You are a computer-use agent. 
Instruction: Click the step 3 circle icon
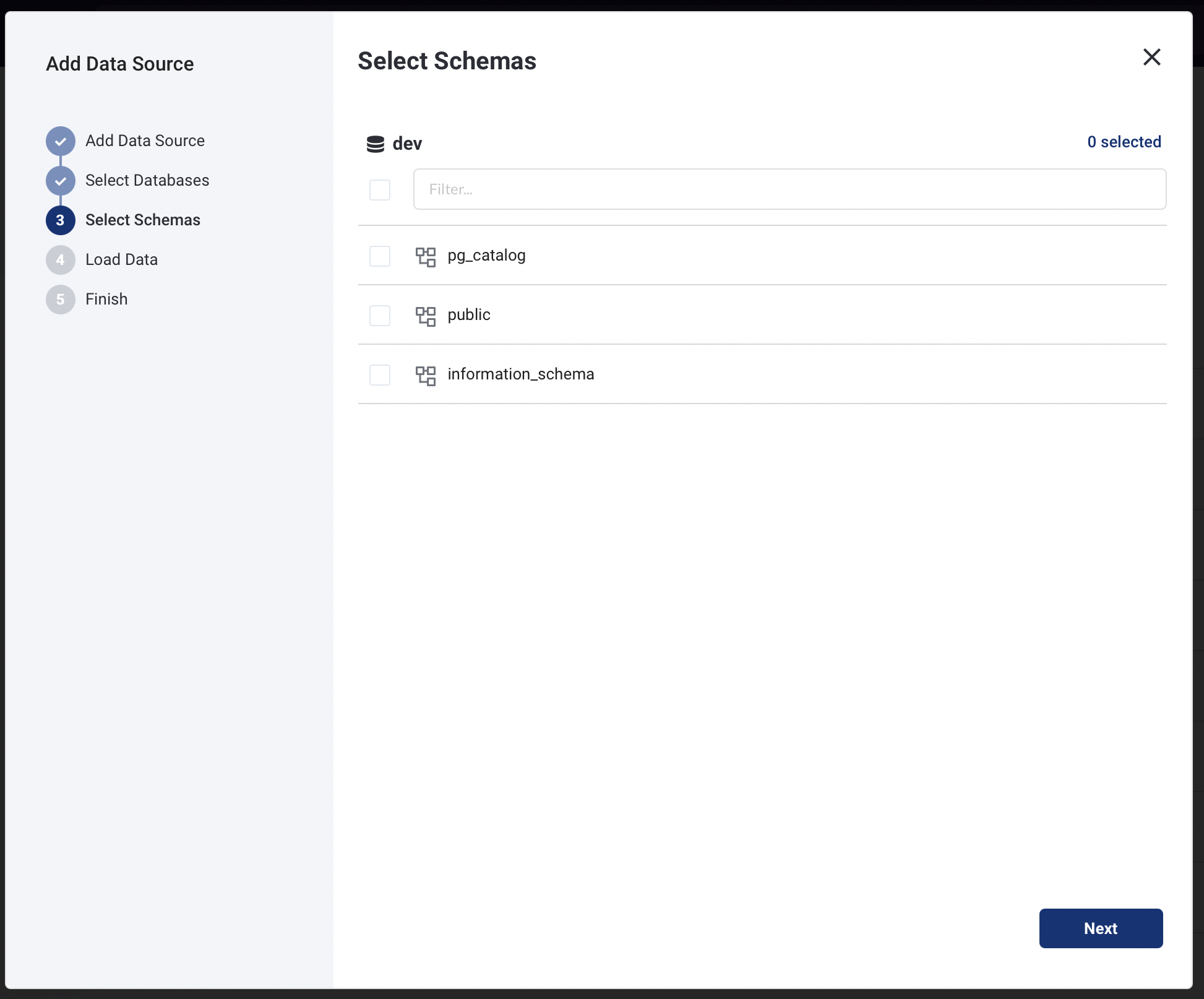[61, 220]
